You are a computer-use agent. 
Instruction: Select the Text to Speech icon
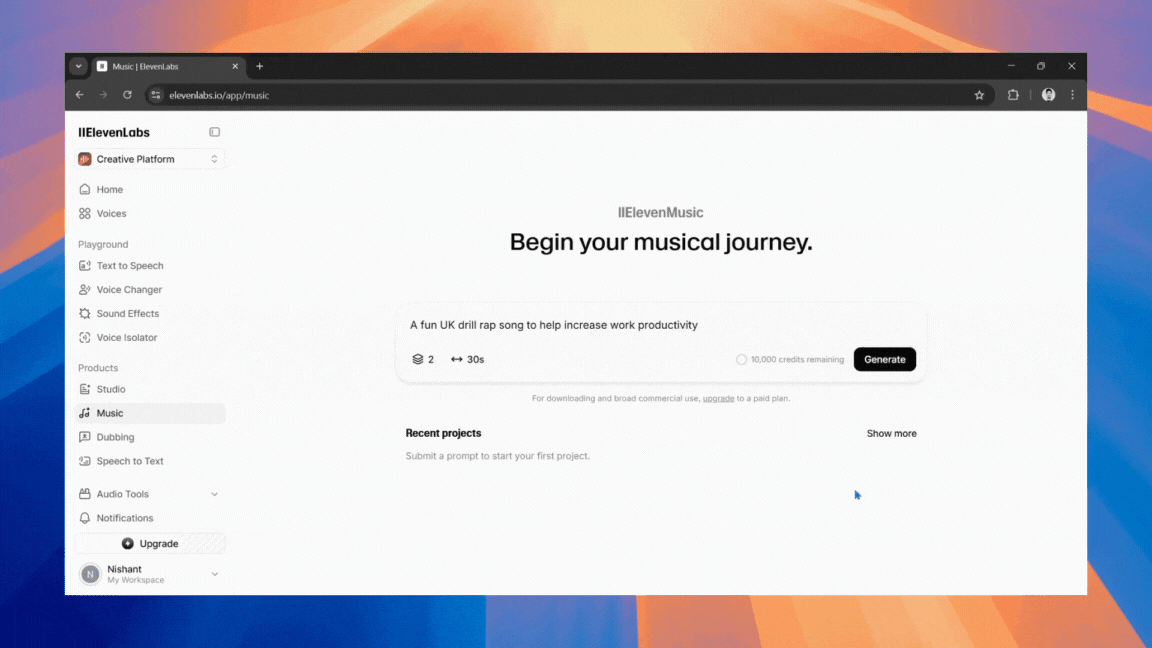[84, 266]
